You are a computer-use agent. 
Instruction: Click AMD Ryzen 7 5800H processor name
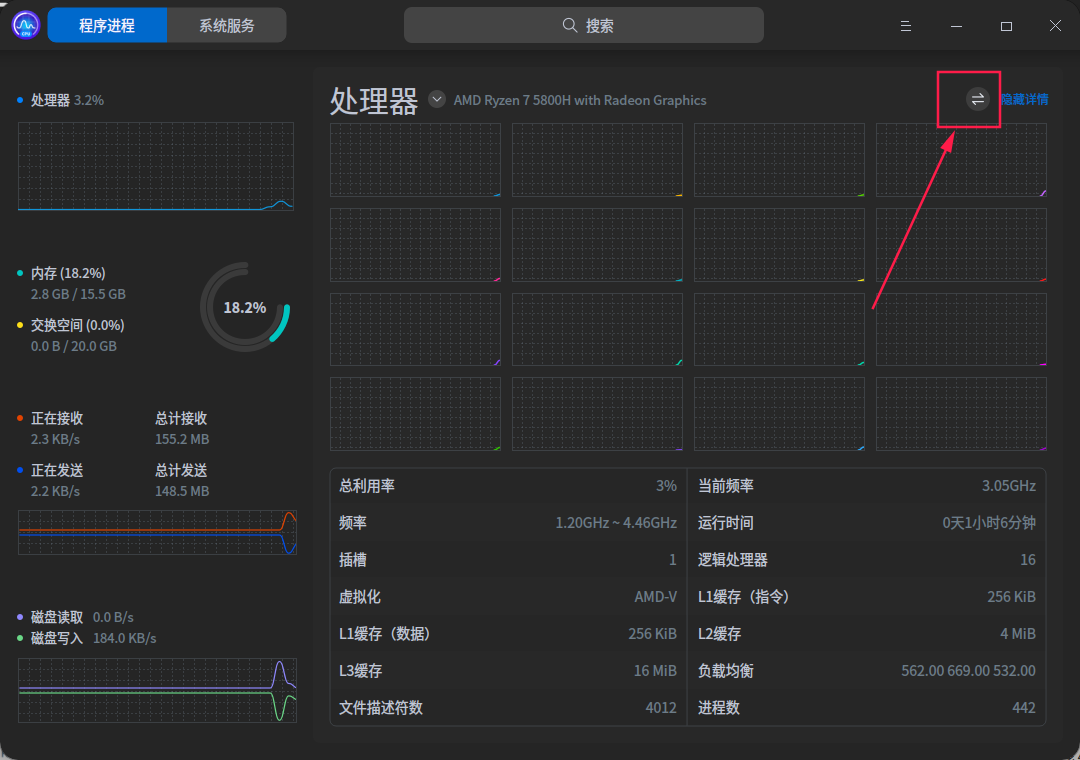pyautogui.click(x=580, y=100)
